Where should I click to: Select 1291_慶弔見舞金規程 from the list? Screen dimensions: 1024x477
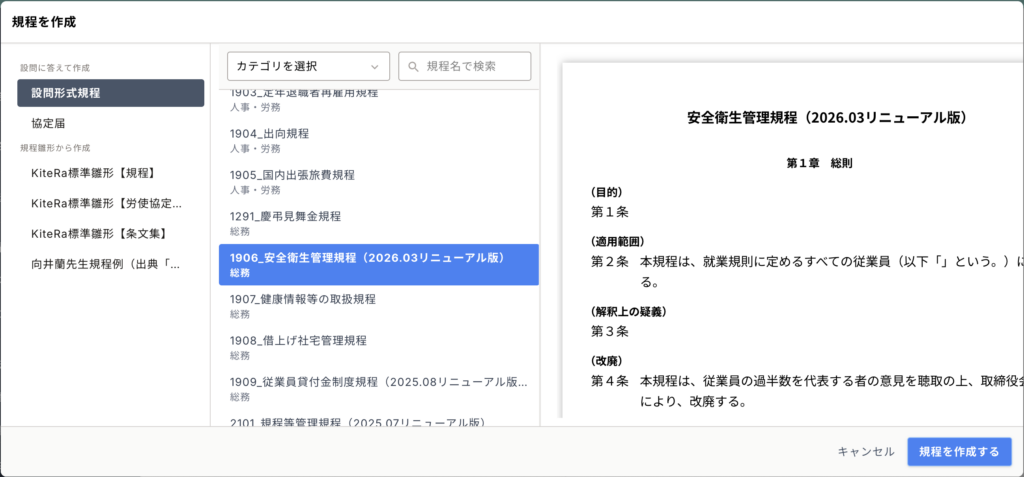click(378, 222)
